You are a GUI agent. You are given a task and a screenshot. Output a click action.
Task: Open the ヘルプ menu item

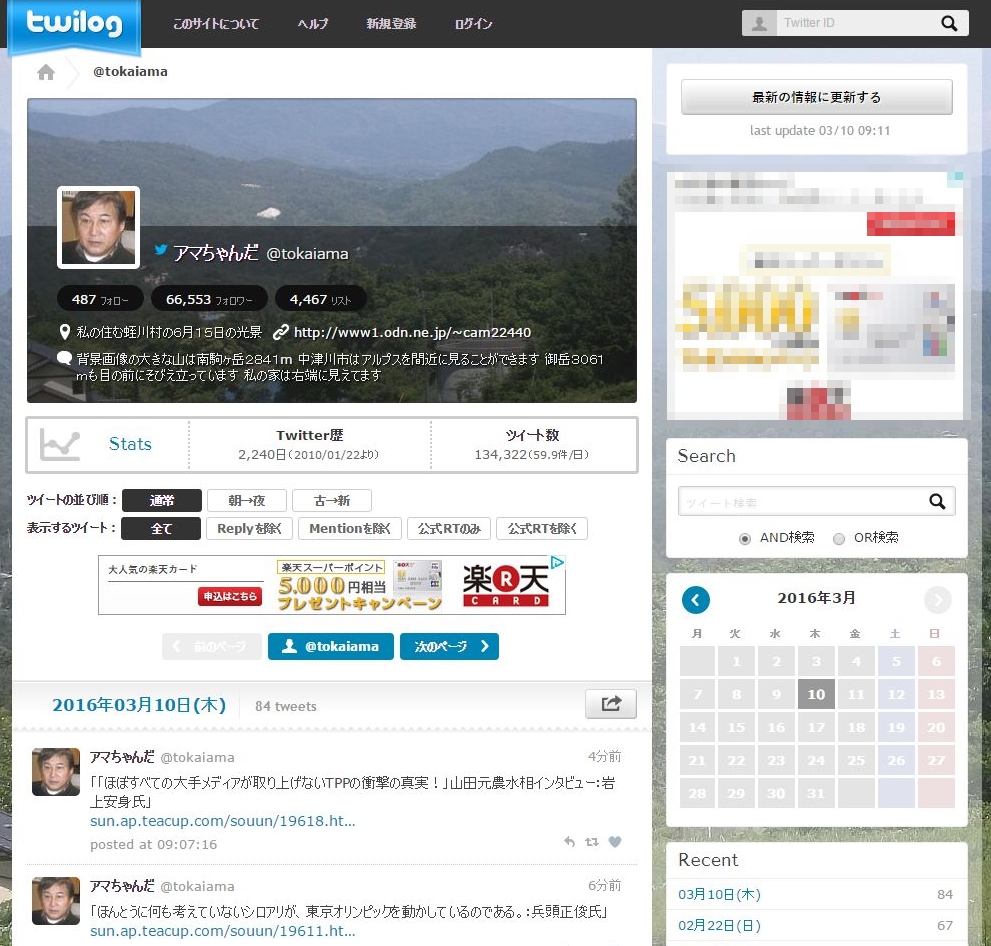click(312, 23)
